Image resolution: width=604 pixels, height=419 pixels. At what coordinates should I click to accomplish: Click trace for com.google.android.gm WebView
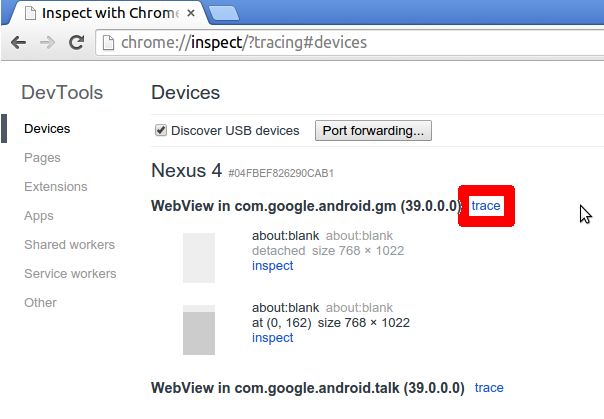point(486,206)
